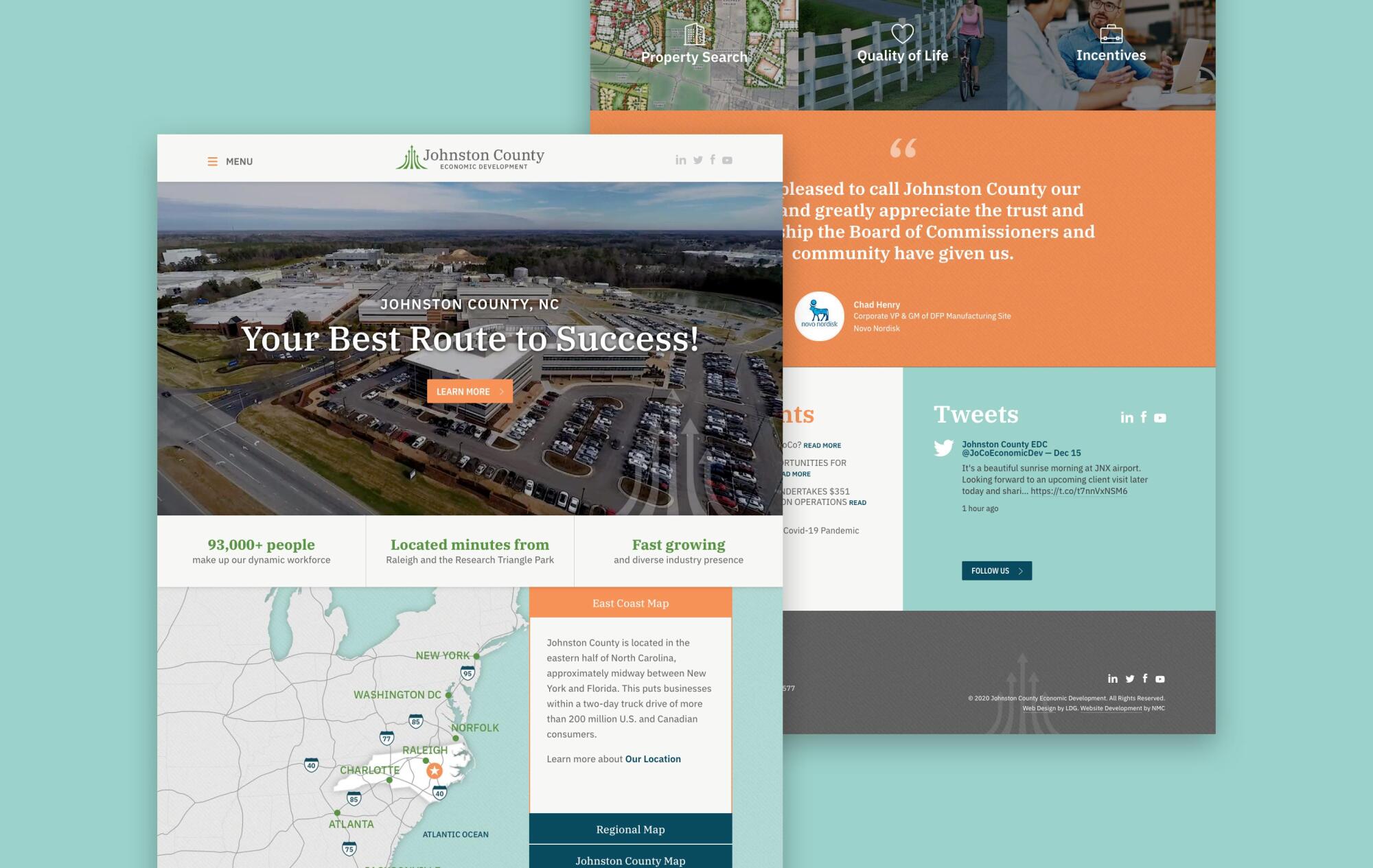This screenshot has width=1373, height=868.
Task: Open the Our Location link
Action: click(653, 759)
